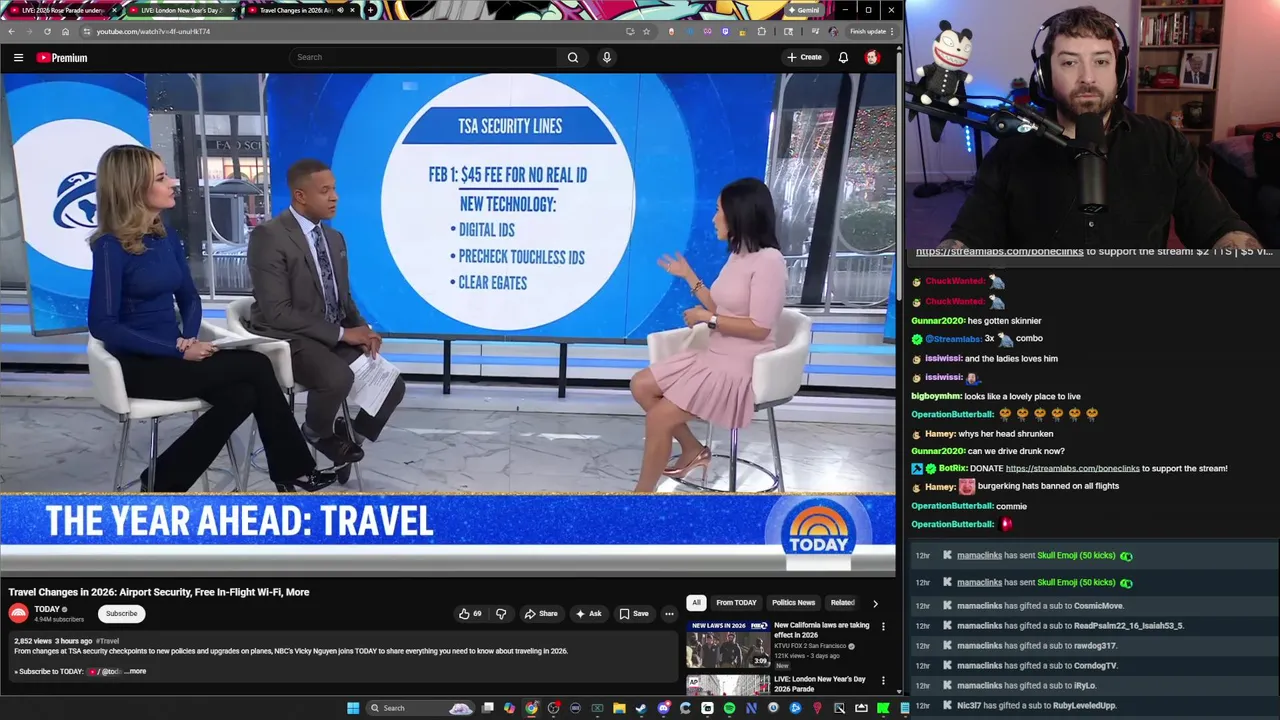
Task: Open options for London New Year's Day video
Action: (x=882, y=680)
